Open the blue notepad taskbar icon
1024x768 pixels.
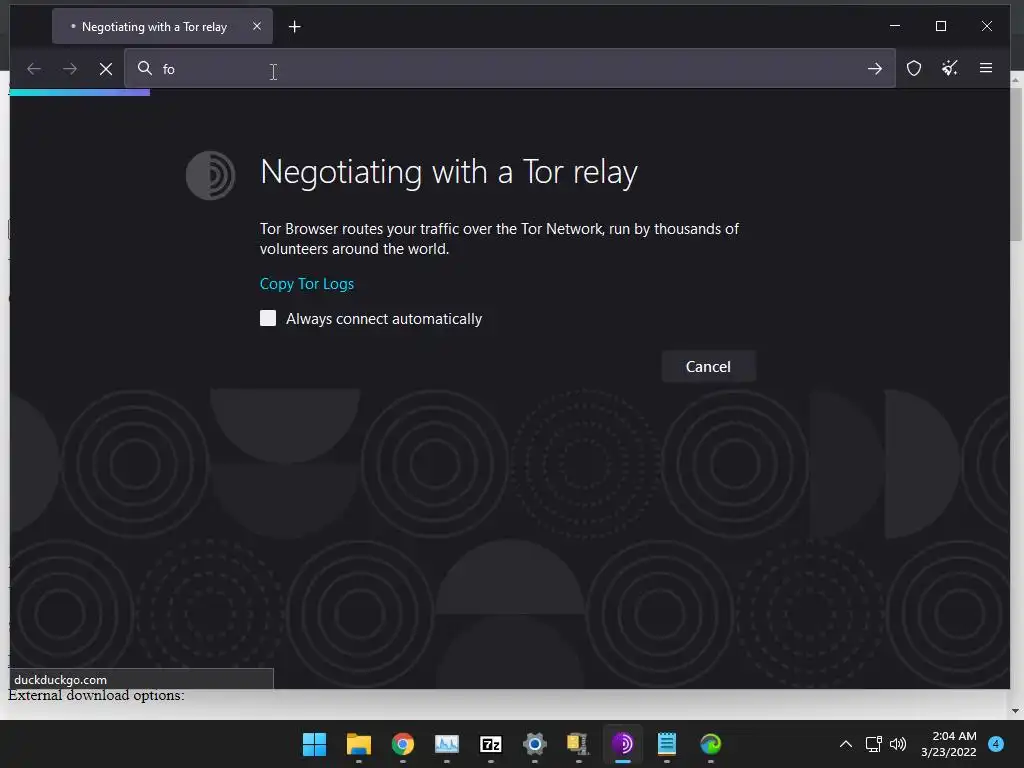667,744
